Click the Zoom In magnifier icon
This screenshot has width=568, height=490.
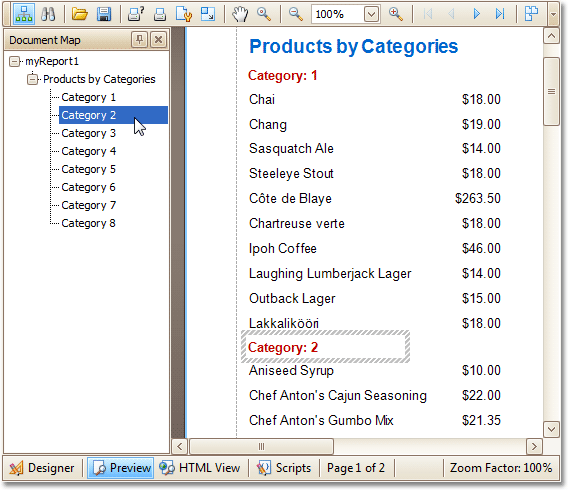[x=396, y=14]
